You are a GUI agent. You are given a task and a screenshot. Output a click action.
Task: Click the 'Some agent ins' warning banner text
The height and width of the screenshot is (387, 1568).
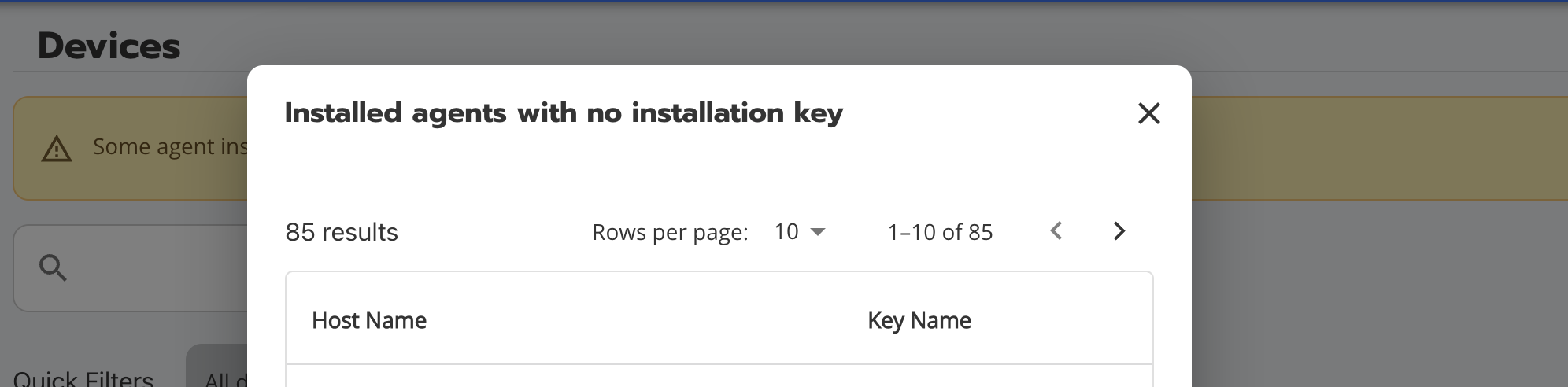pos(170,147)
